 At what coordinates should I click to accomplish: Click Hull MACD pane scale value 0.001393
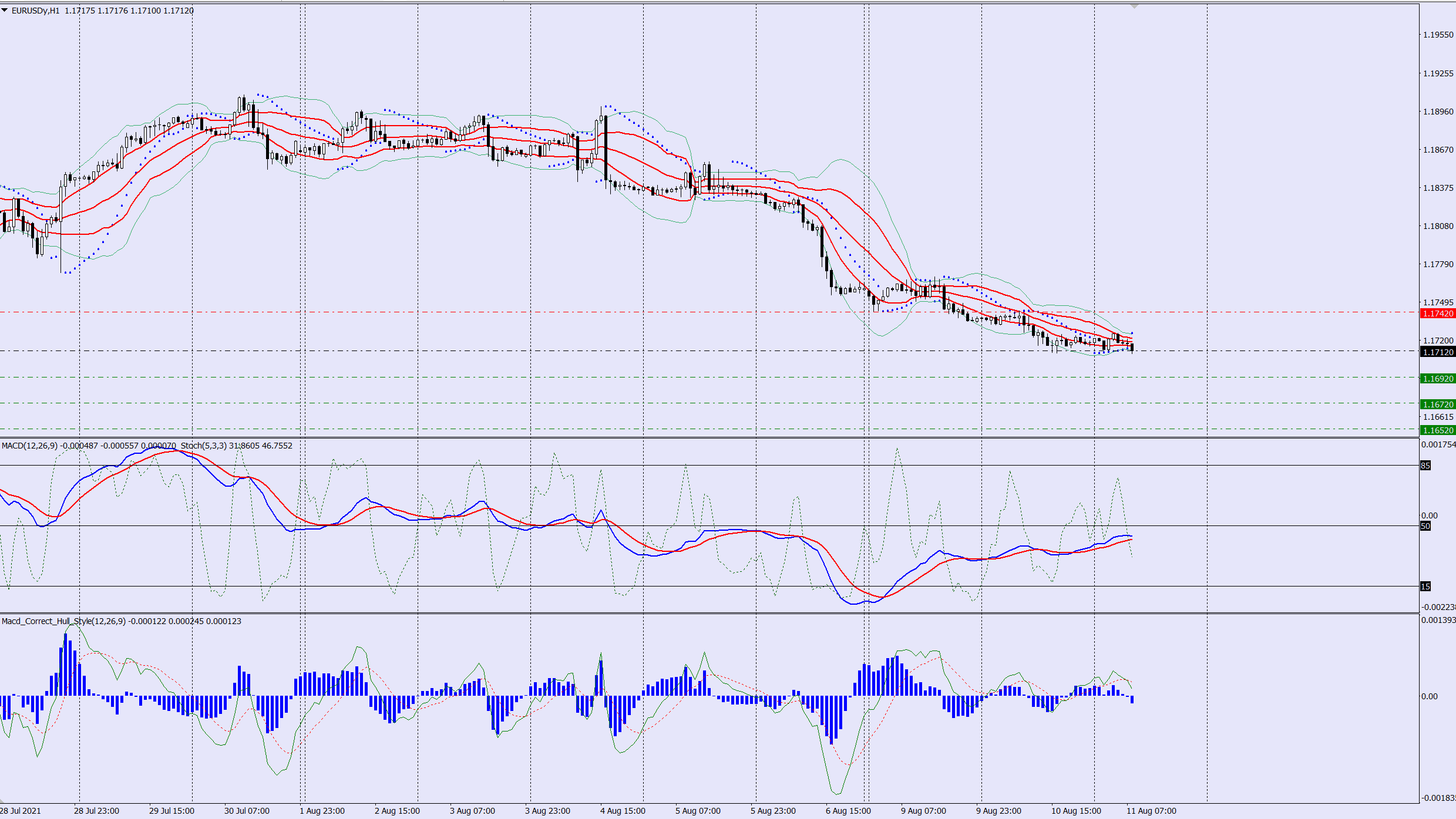click(x=1438, y=620)
